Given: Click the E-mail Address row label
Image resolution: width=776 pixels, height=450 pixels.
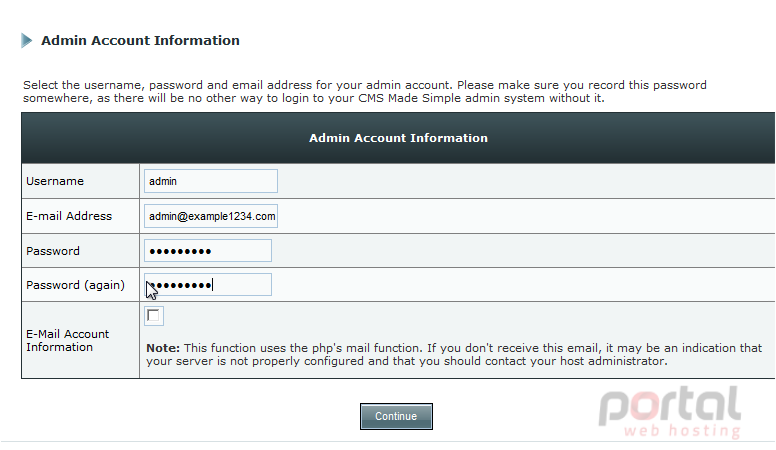Looking at the screenshot, I should click(x=69, y=216).
